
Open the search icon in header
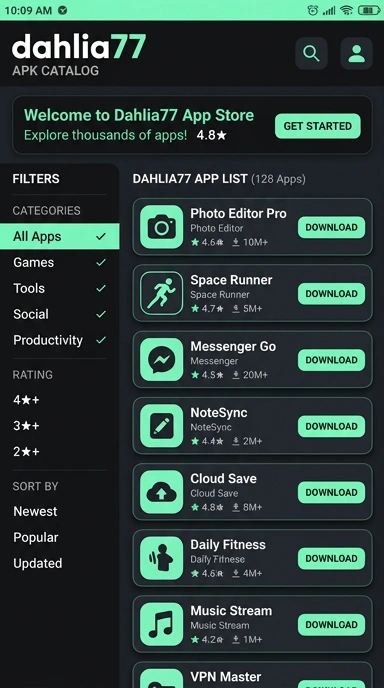click(311, 54)
